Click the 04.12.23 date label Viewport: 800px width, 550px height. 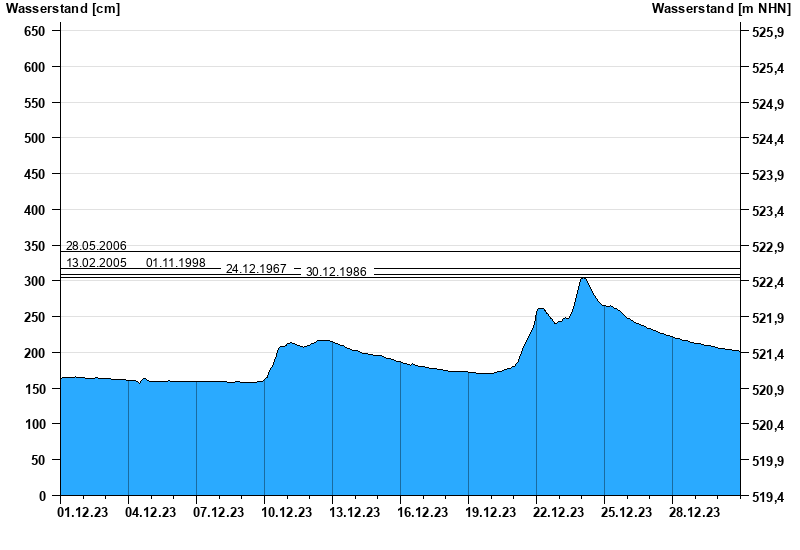coord(151,512)
